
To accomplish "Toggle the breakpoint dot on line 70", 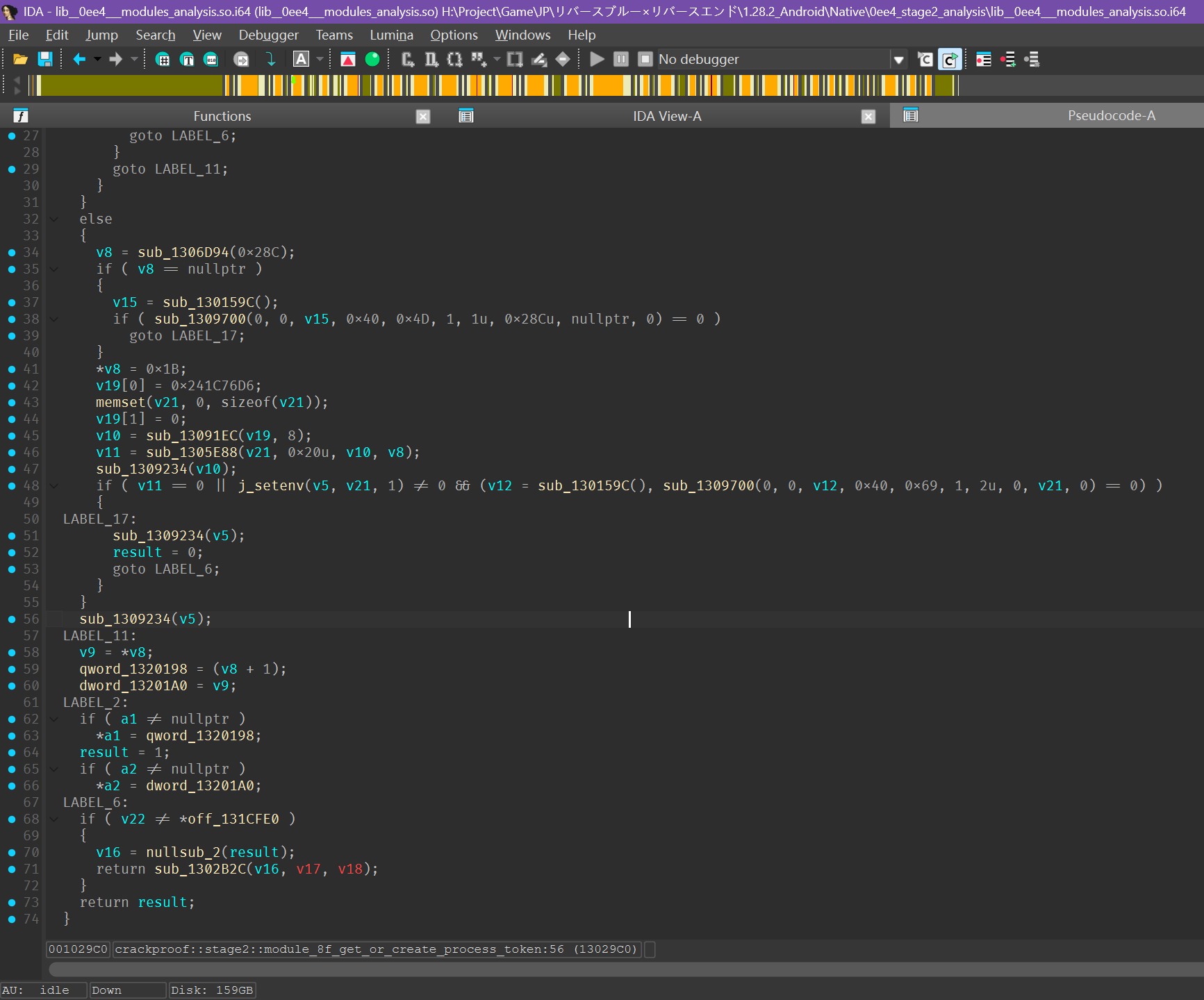I will pos(12,853).
